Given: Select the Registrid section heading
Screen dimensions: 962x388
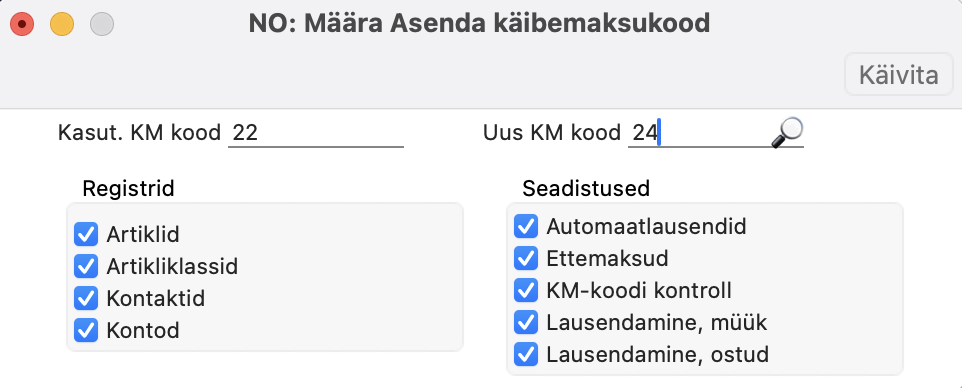Looking at the screenshot, I should pos(128,188).
